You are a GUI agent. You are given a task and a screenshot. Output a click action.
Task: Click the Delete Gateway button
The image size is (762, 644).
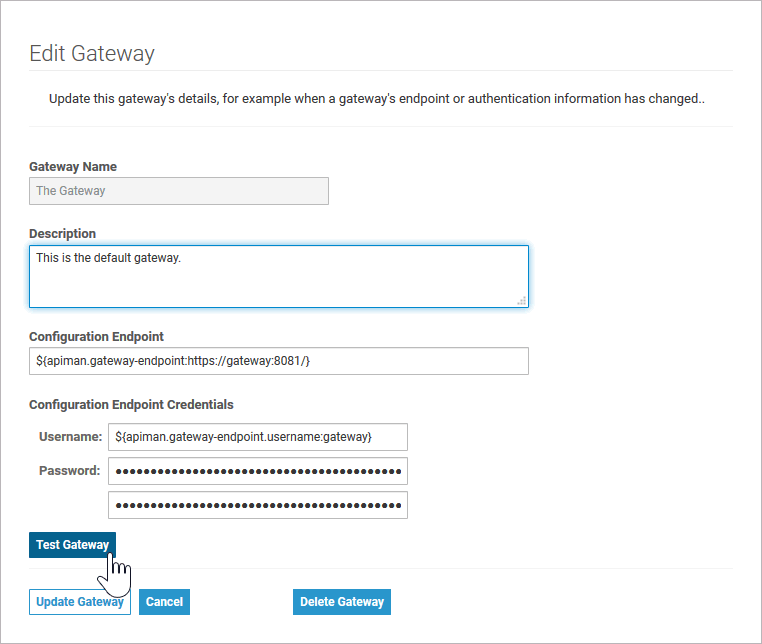342,602
